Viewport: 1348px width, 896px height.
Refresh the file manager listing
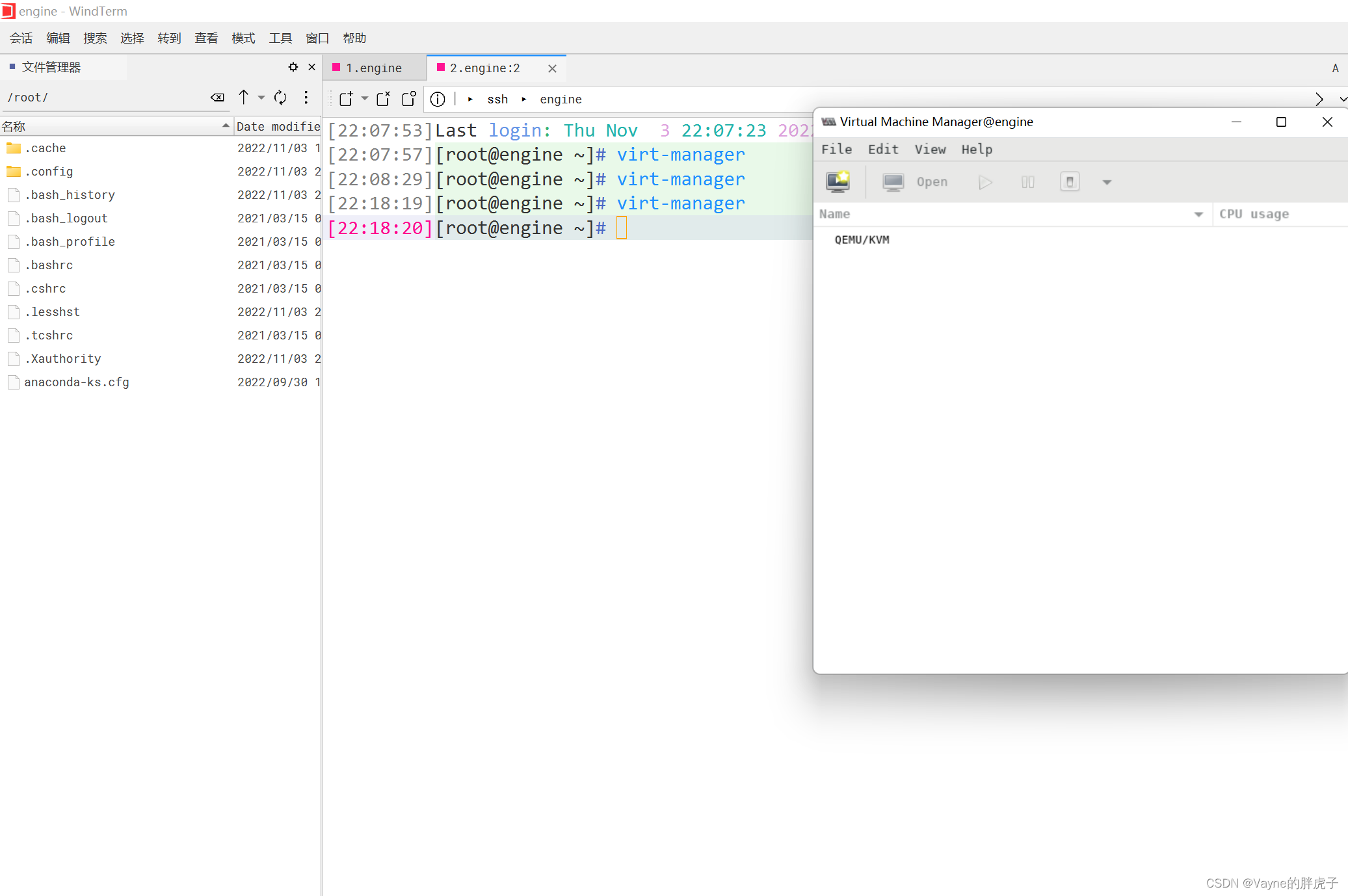[x=280, y=98]
